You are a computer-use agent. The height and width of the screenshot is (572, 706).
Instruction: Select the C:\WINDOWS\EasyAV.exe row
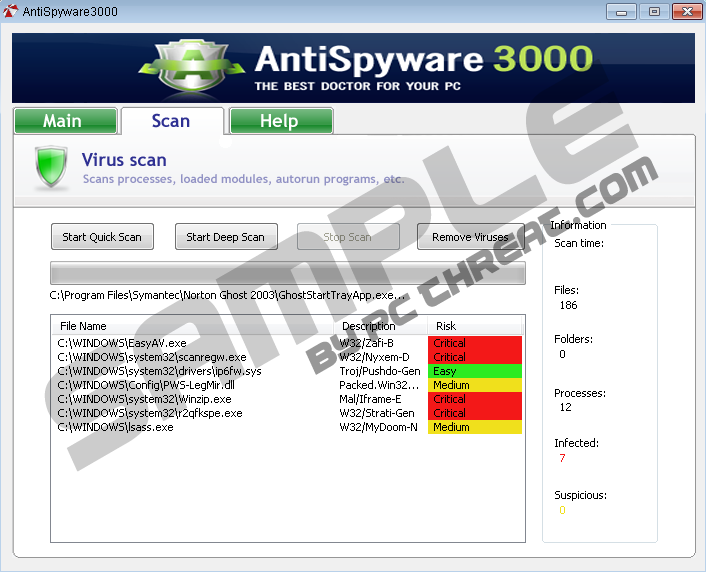287,343
